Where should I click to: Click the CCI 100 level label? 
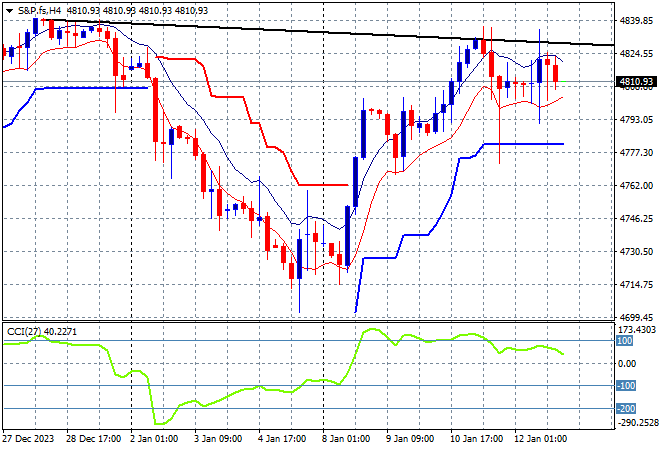click(626, 341)
